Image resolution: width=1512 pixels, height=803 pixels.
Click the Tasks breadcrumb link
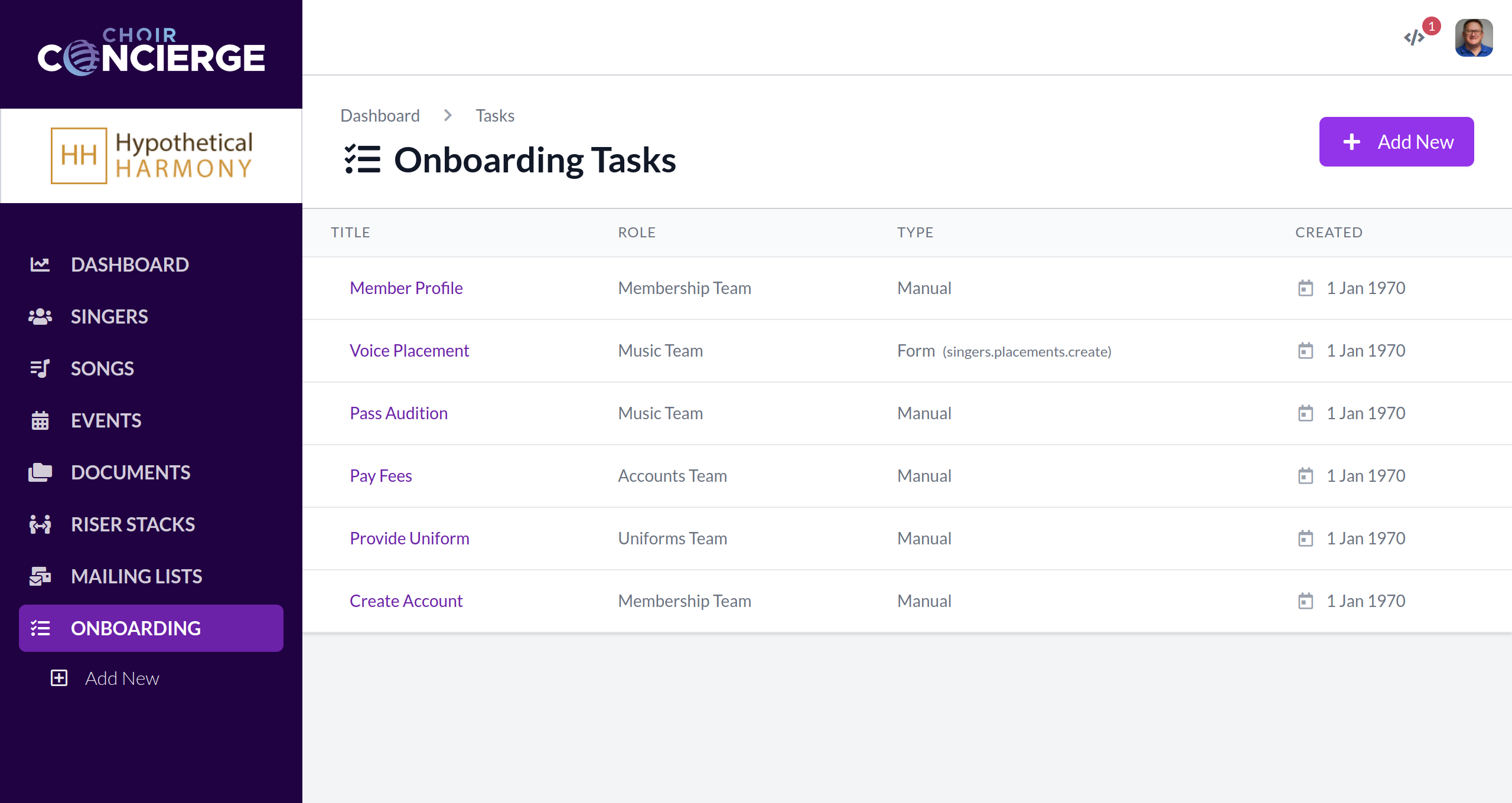(x=495, y=116)
